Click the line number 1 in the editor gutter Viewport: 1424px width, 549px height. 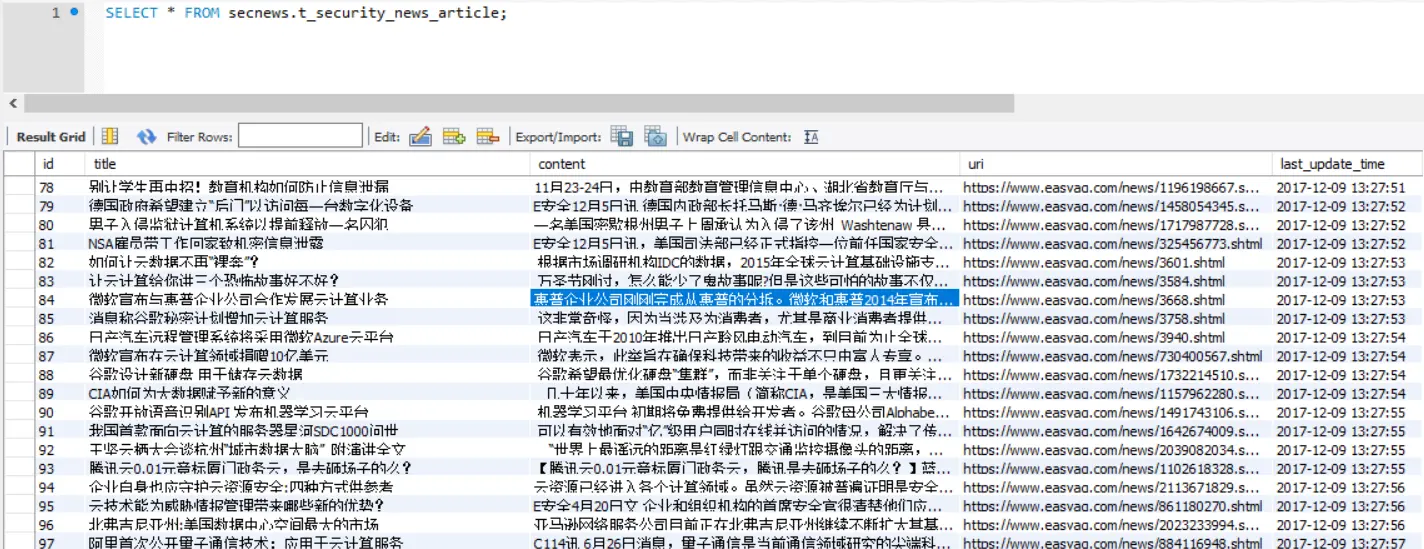(x=55, y=13)
